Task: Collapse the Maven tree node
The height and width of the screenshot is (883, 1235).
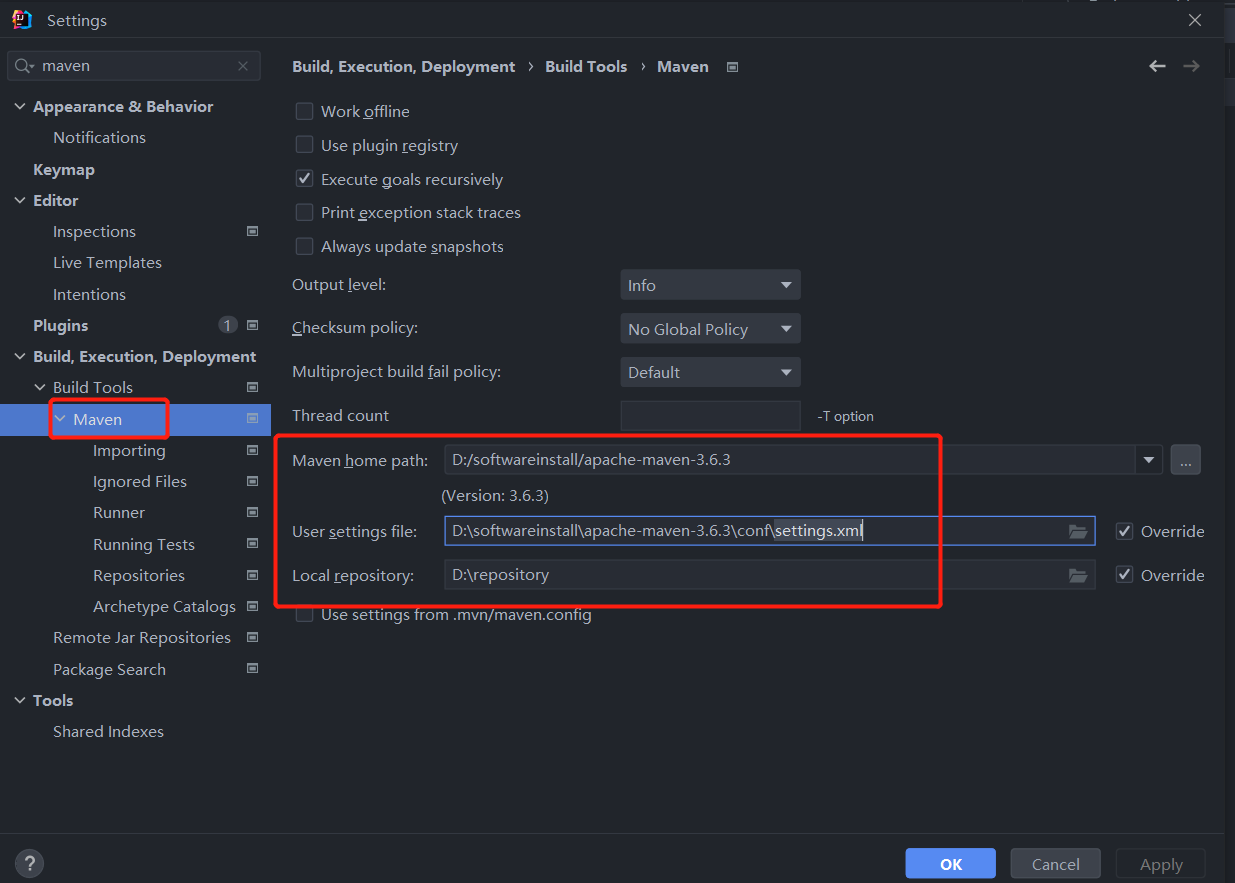Action: pyautogui.click(x=60, y=419)
